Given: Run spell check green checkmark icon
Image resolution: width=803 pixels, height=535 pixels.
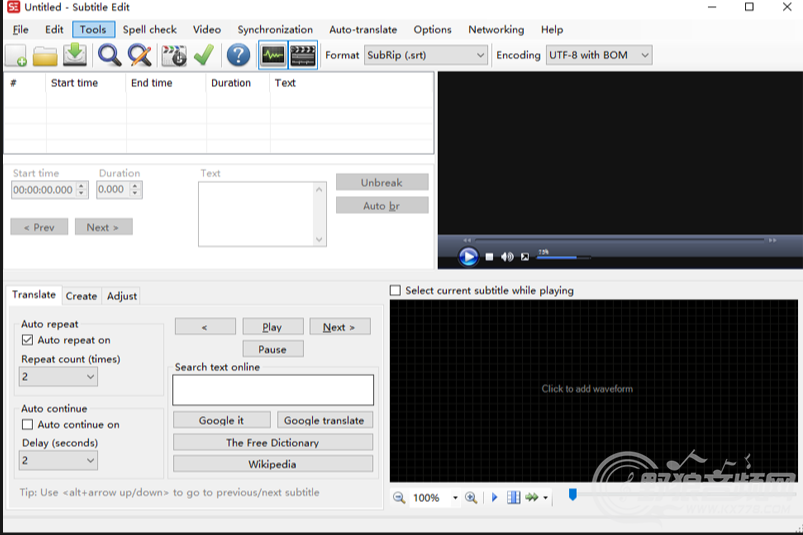Looking at the screenshot, I should tap(204, 55).
